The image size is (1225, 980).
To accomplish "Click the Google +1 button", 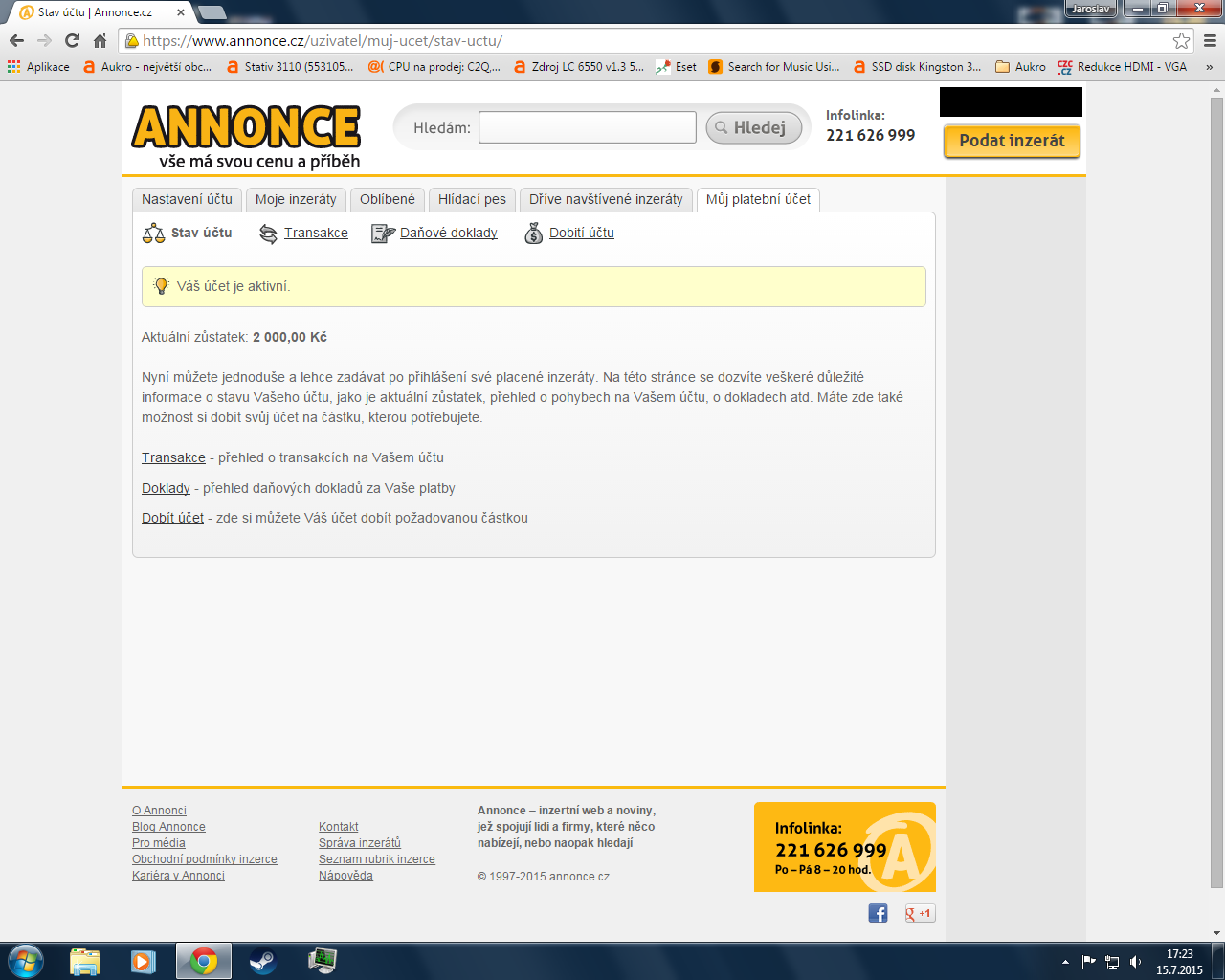I will point(920,913).
